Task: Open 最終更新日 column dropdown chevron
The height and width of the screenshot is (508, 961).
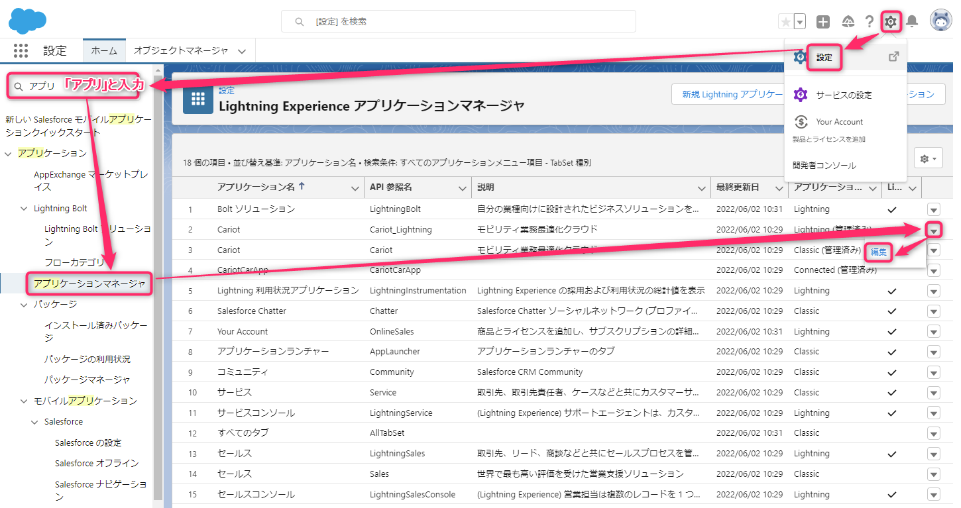Action: click(778, 188)
